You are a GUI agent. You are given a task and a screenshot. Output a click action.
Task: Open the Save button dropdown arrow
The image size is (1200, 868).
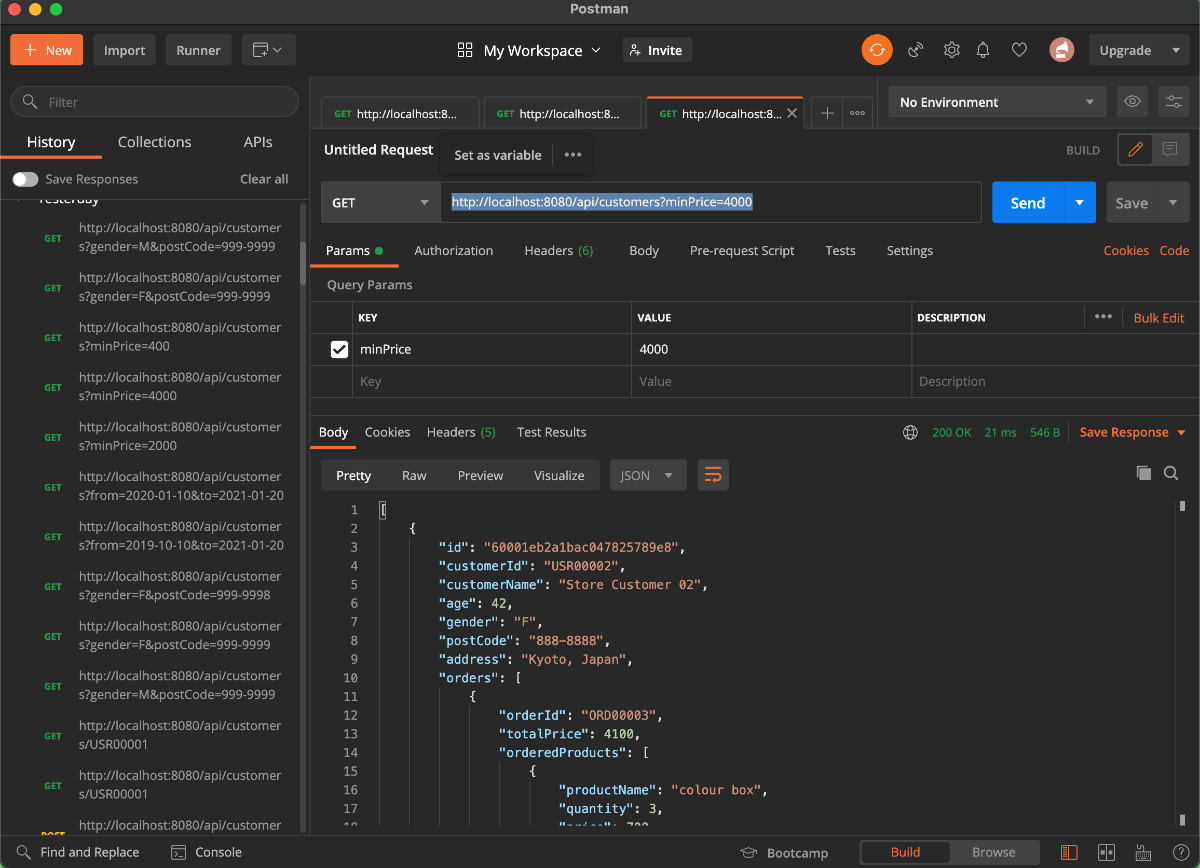tap(1173, 202)
